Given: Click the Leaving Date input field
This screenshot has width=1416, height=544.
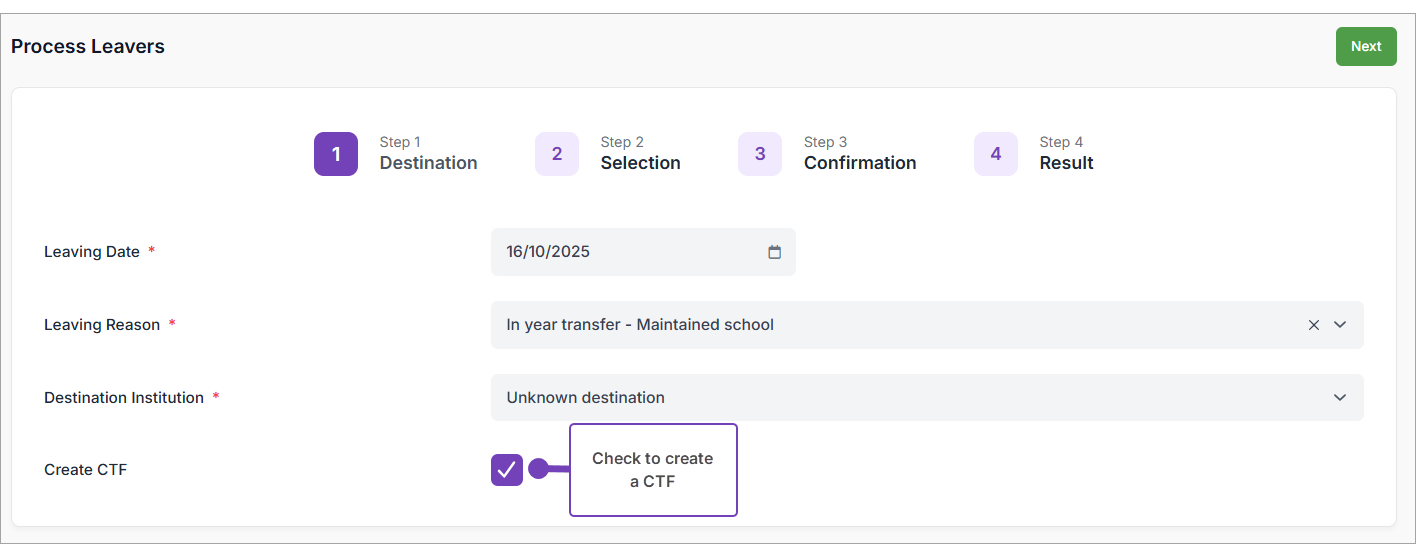Looking at the screenshot, I should pos(630,252).
